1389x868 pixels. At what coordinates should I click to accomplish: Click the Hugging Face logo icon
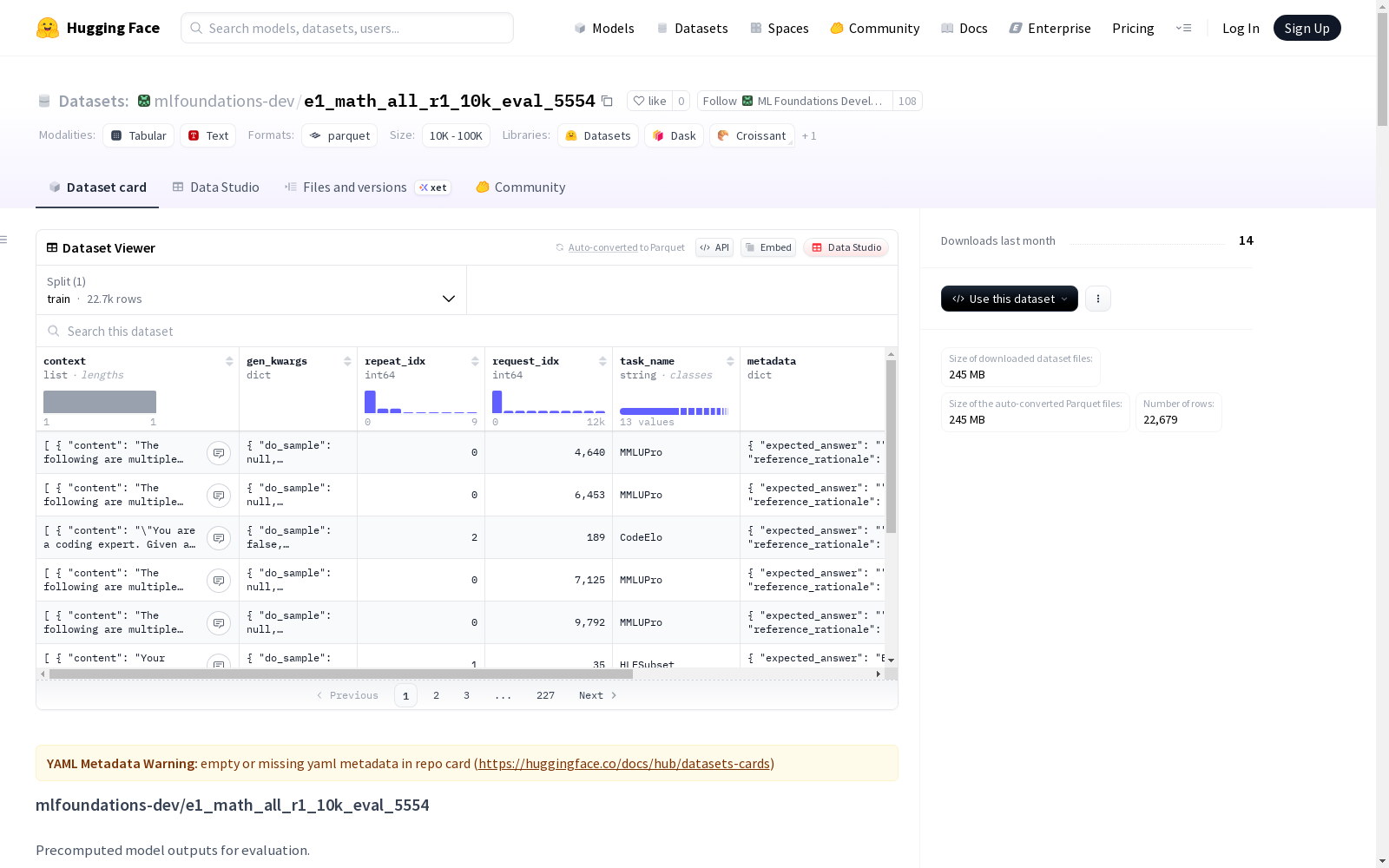(48, 28)
